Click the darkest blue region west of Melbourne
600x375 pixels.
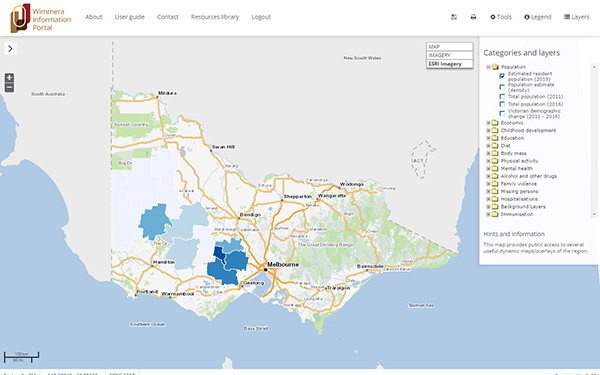218,253
